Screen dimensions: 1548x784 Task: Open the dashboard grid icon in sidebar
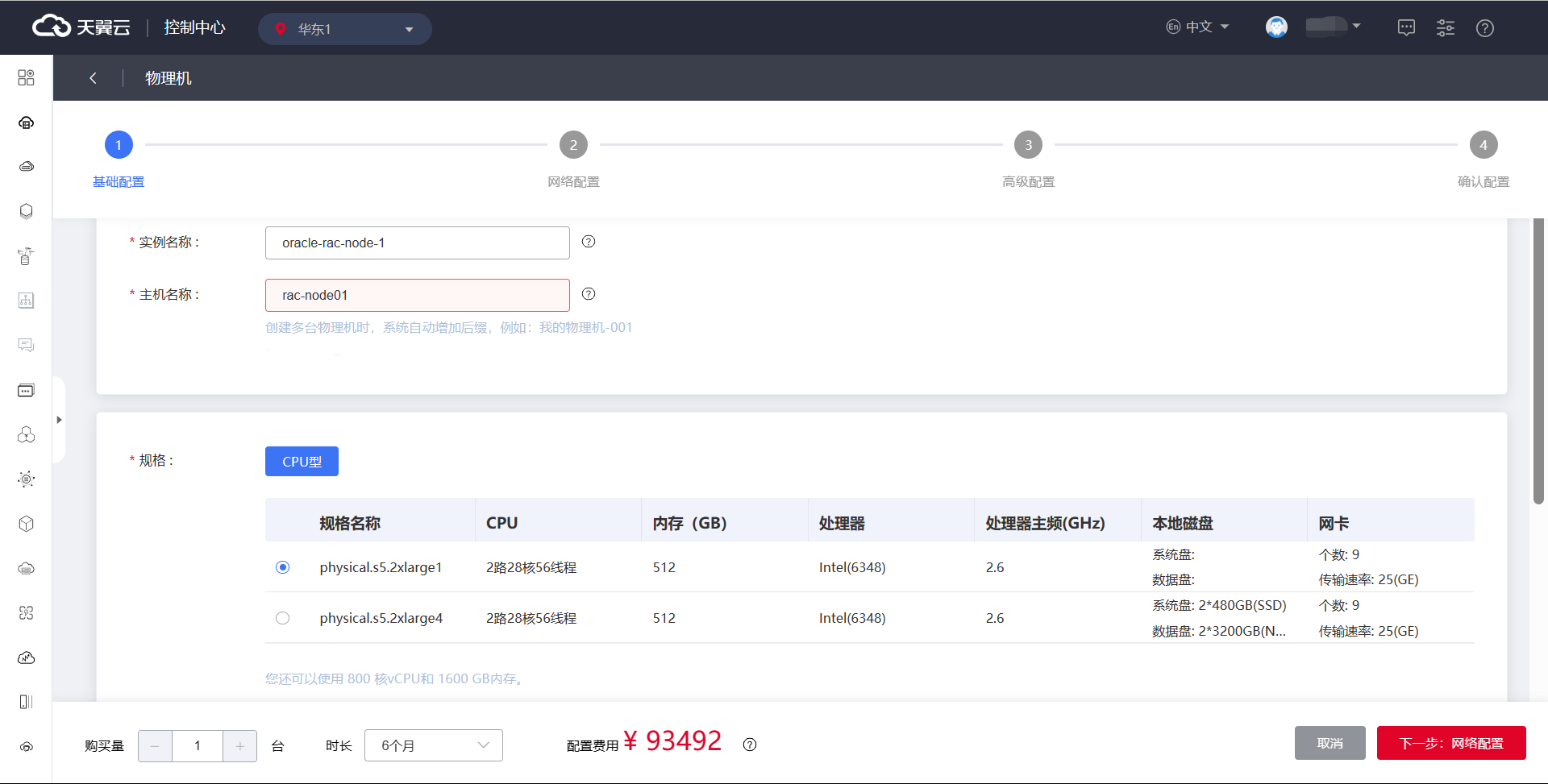26,77
